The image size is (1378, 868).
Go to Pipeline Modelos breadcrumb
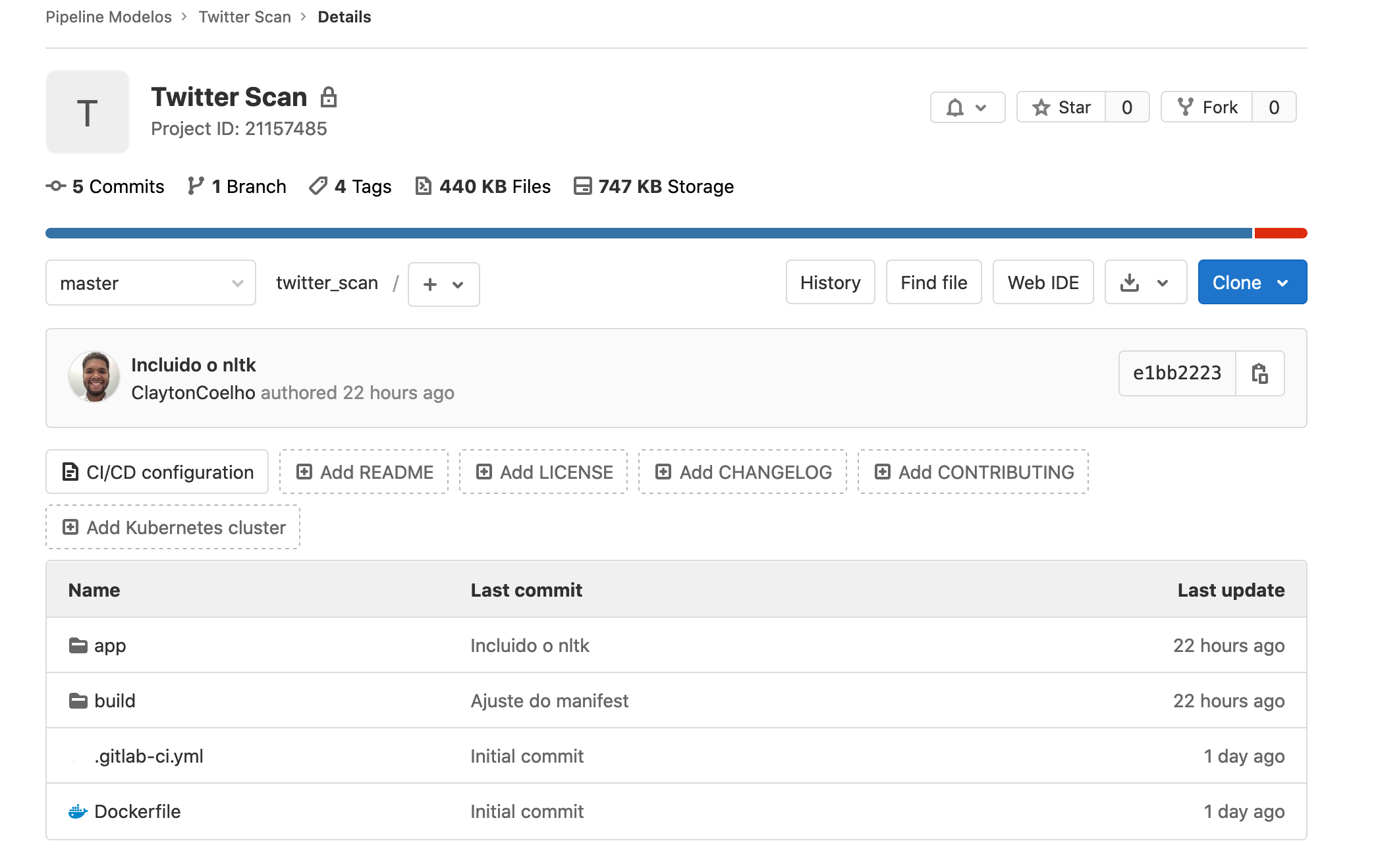(x=109, y=17)
